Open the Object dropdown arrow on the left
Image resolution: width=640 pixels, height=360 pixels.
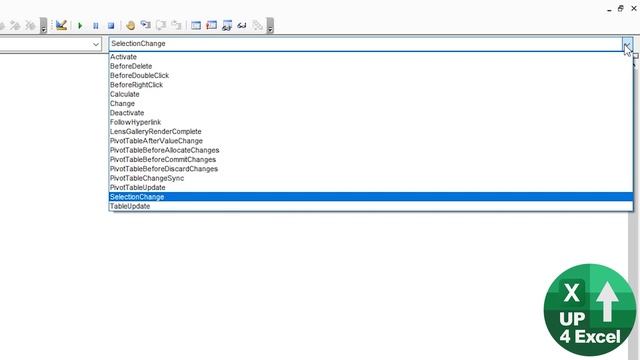pyautogui.click(x=96, y=44)
